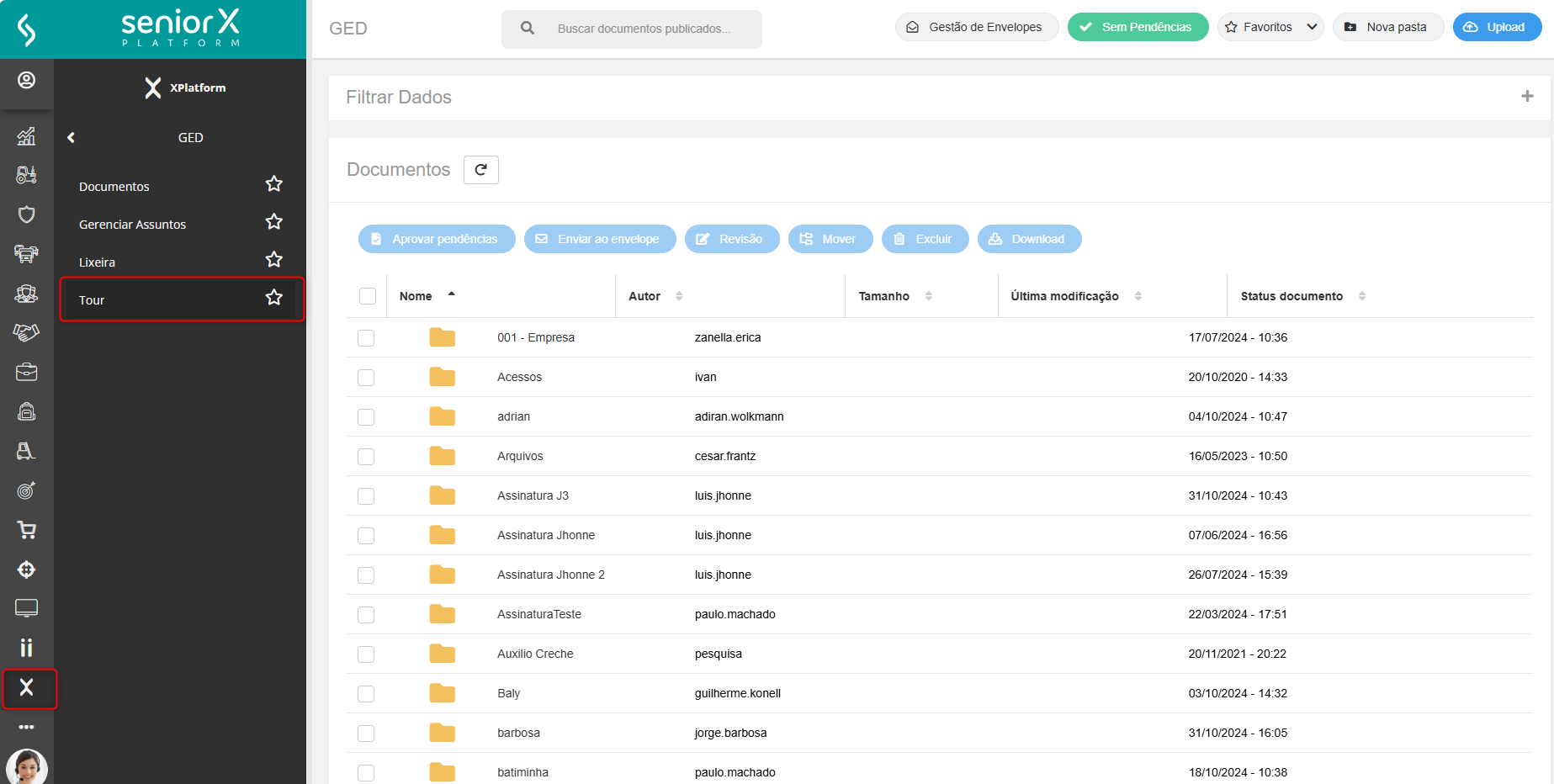The height and width of the screenshot is (784, 1554).
Task: Open the 001 - Empresa folder icon
Action: point(442,338)
